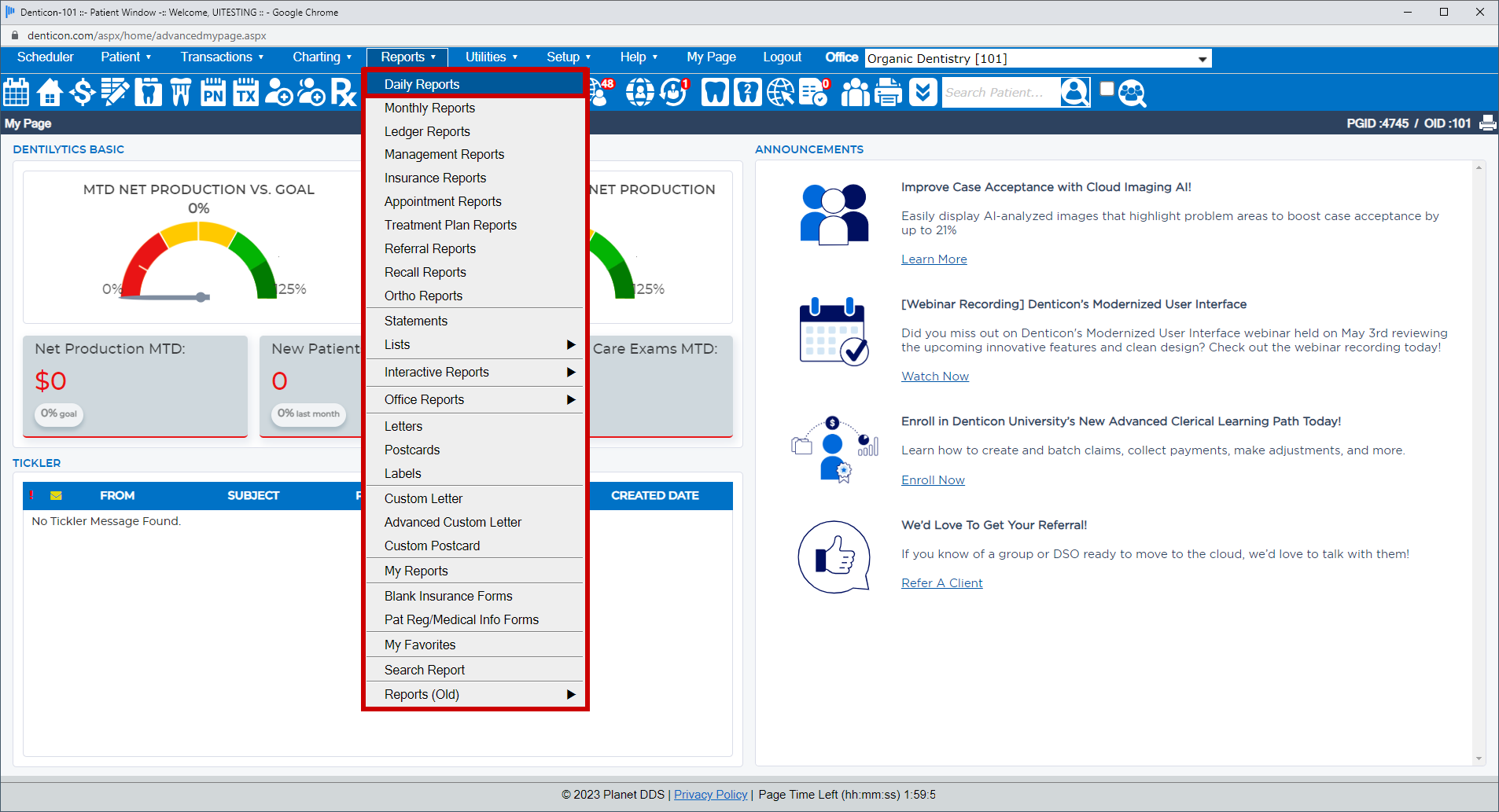
Task: Expand the Reports (Old) submenu
Action: click(x=475, y=695)
